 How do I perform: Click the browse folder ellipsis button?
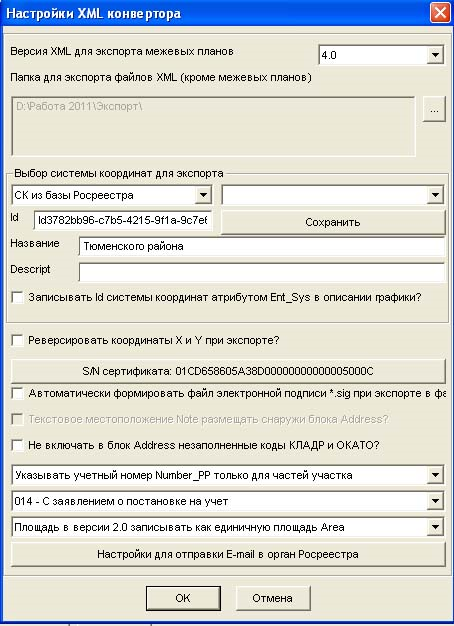(434, 109)
